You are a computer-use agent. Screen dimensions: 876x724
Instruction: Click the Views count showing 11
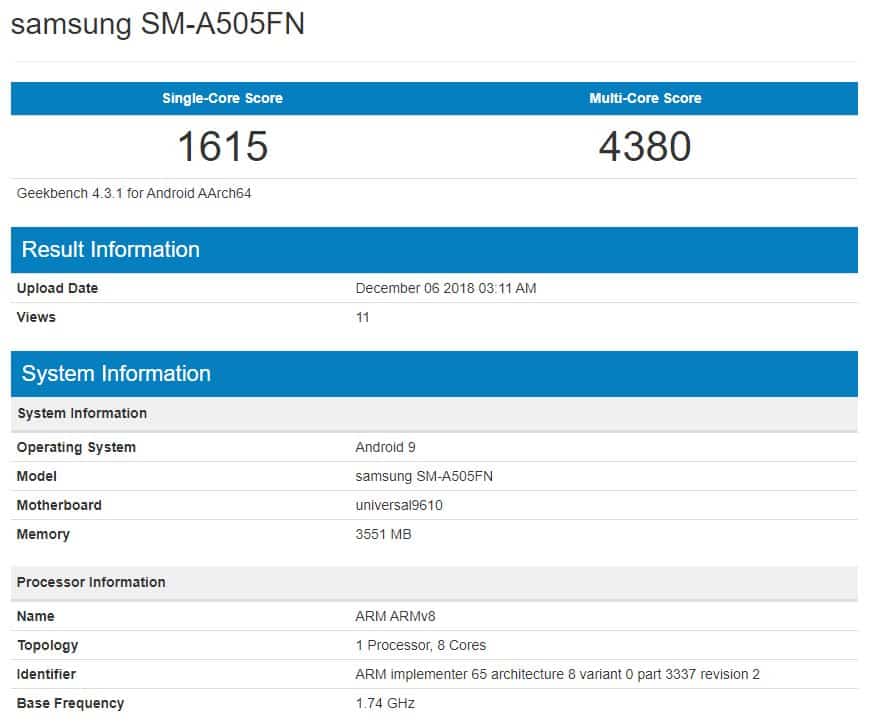(x=362, y=317)
